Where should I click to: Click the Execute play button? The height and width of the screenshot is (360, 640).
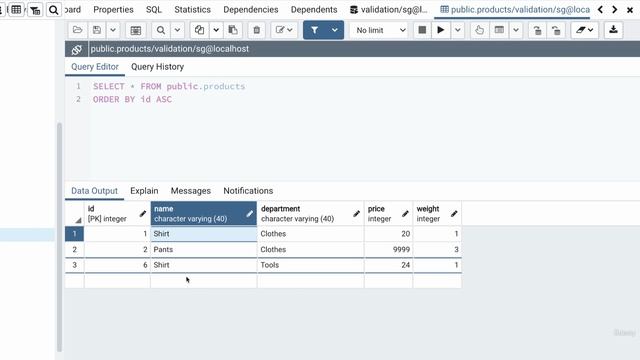[x=441, y=30]
